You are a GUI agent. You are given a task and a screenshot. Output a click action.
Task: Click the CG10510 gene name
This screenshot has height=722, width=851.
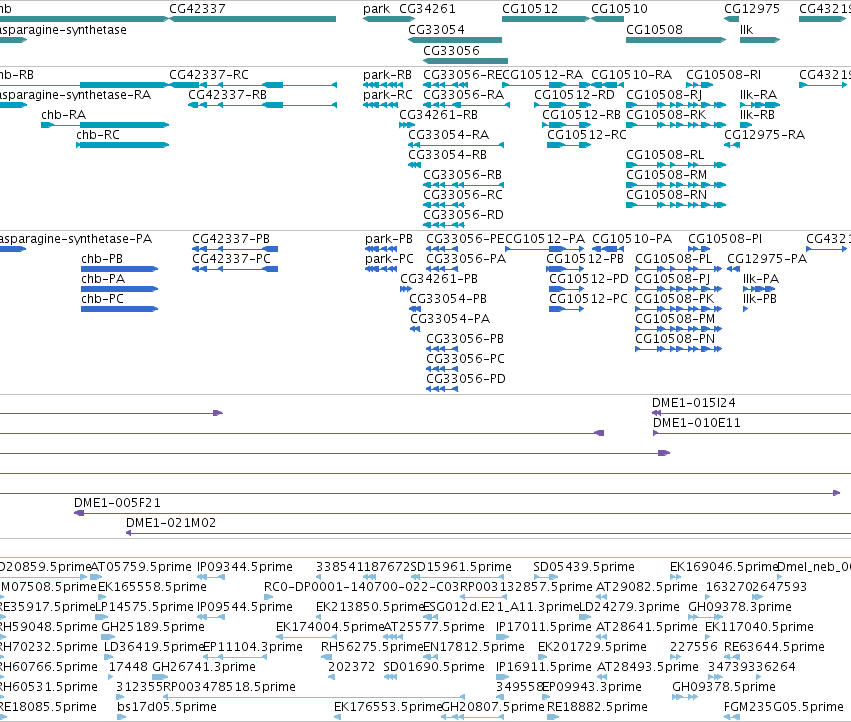click(x=619, y=9)
